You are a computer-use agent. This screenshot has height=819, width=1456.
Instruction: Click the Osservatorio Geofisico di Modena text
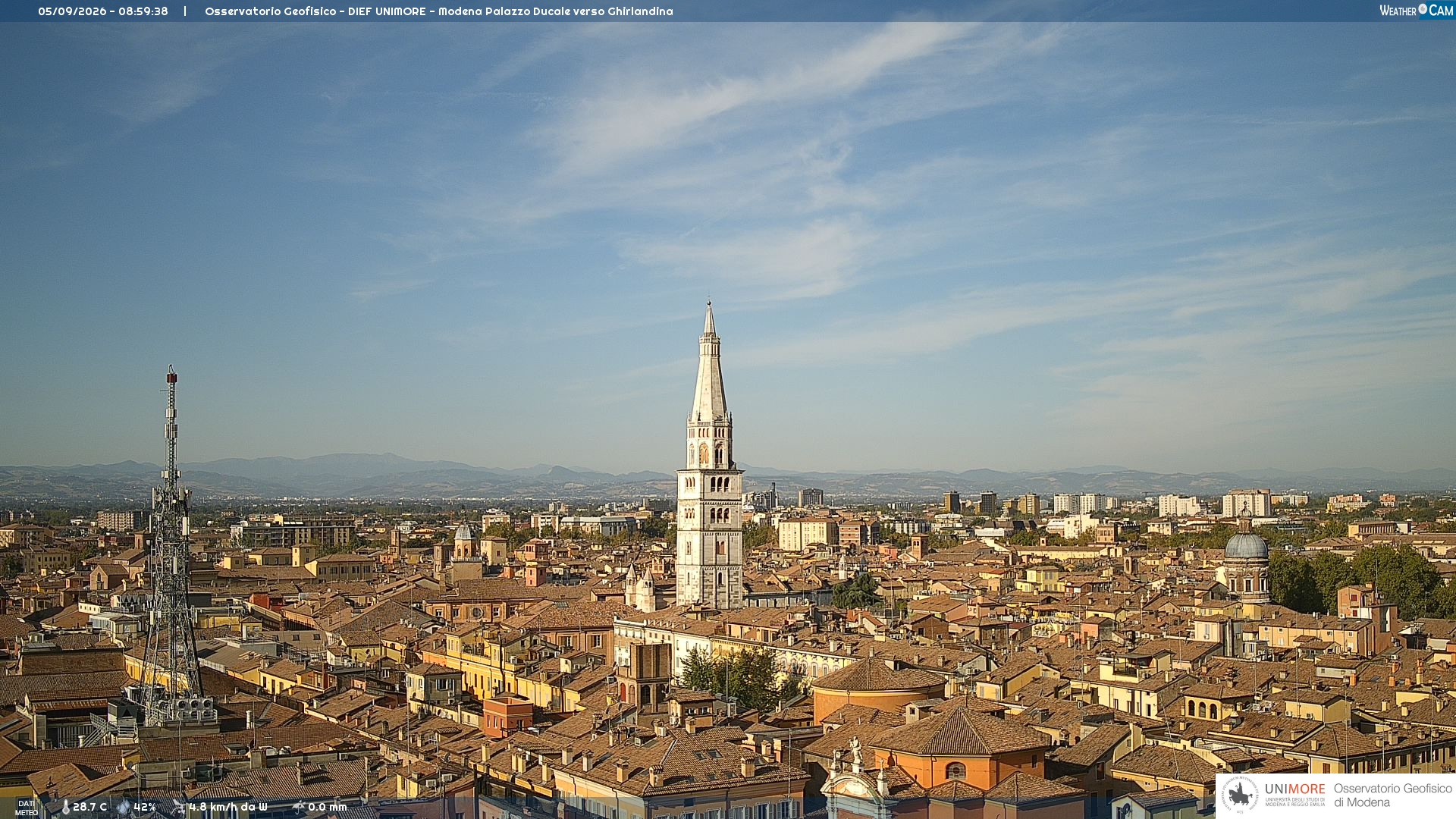[1392, 795]
